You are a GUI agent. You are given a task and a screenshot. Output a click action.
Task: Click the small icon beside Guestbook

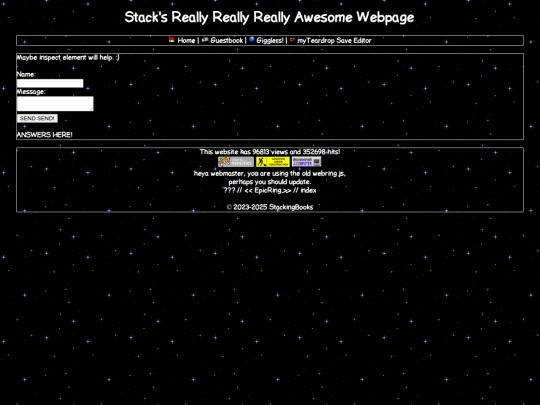pos(205,40)
